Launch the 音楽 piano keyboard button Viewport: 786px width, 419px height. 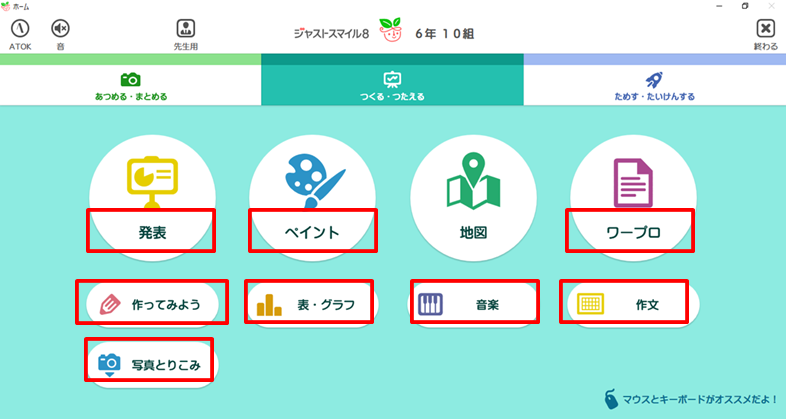tap(474, 304)
